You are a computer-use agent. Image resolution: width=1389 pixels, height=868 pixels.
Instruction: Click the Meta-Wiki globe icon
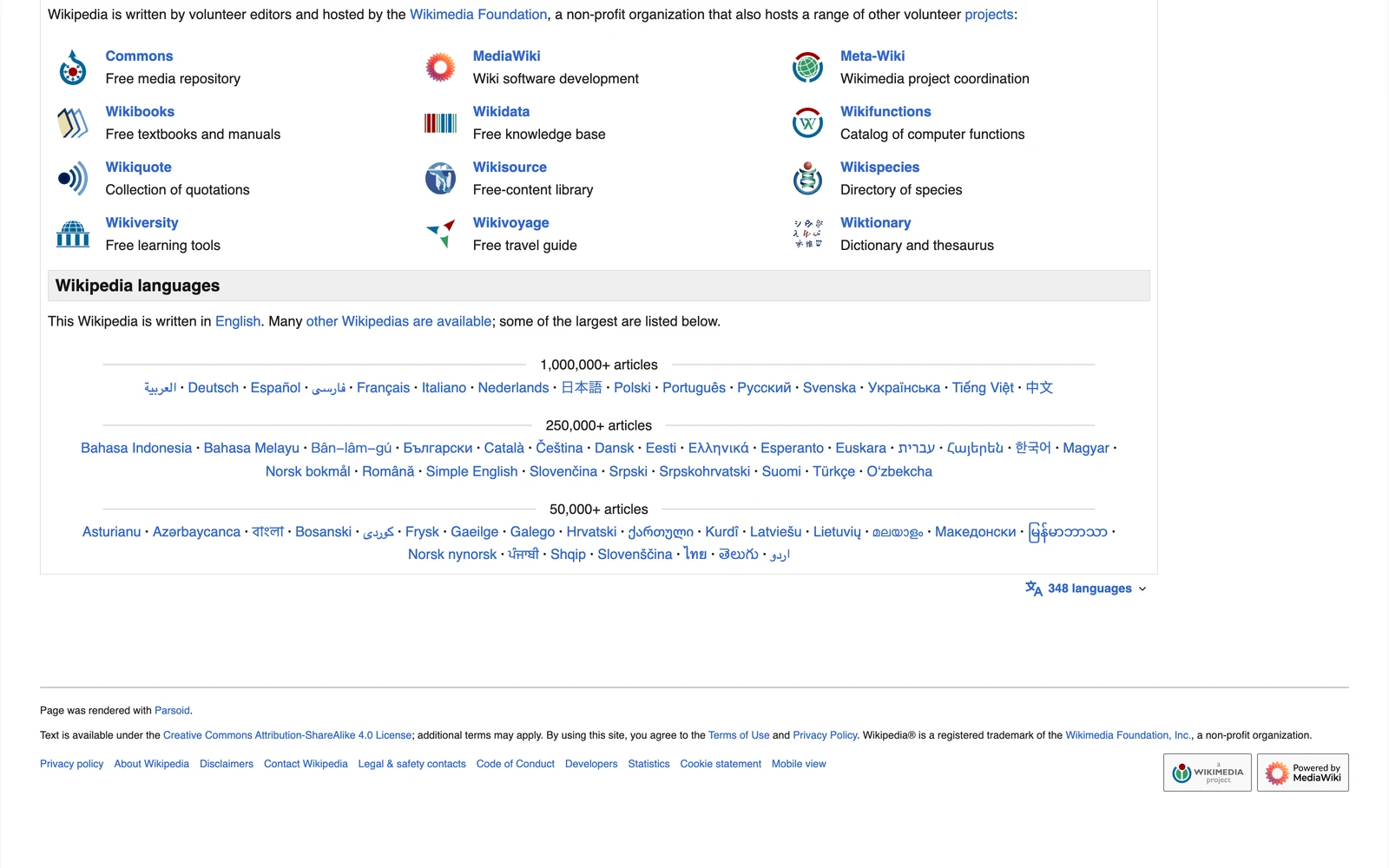807,67
